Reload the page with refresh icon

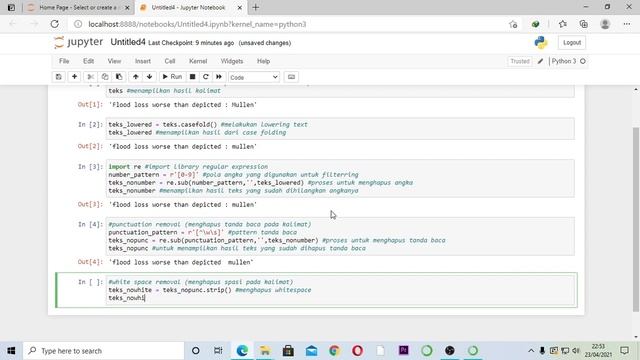[x=54, y=24]
